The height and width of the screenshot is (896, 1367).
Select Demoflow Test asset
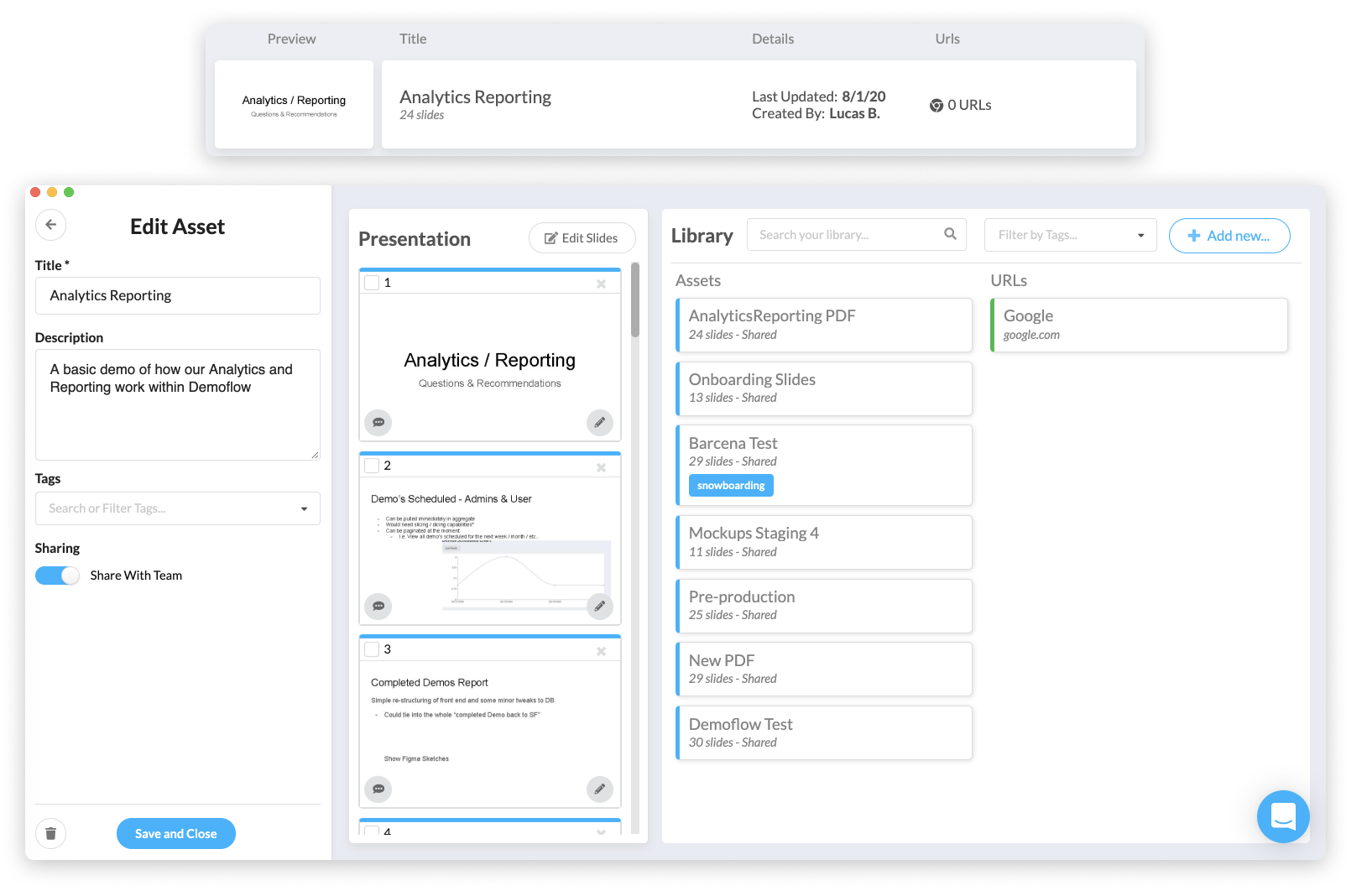coord(824,732)
